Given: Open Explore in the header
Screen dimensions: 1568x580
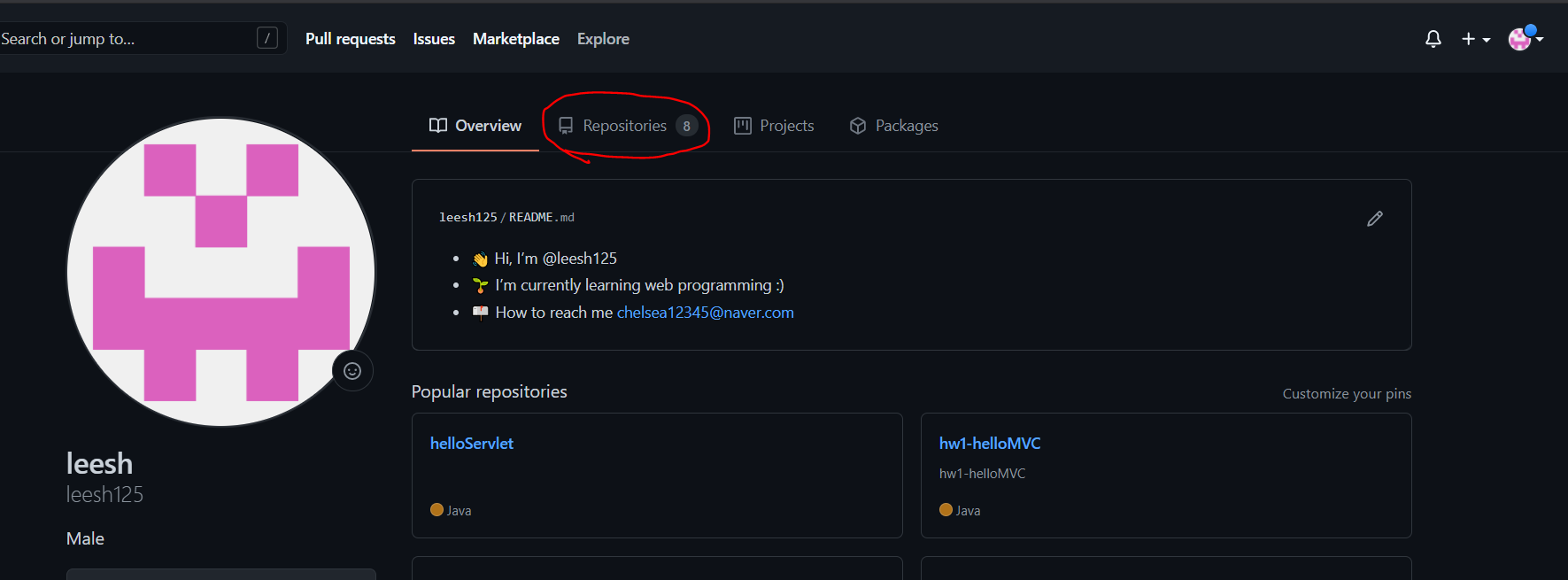Looking at the screenshot, I should click(x=603, y=39).
